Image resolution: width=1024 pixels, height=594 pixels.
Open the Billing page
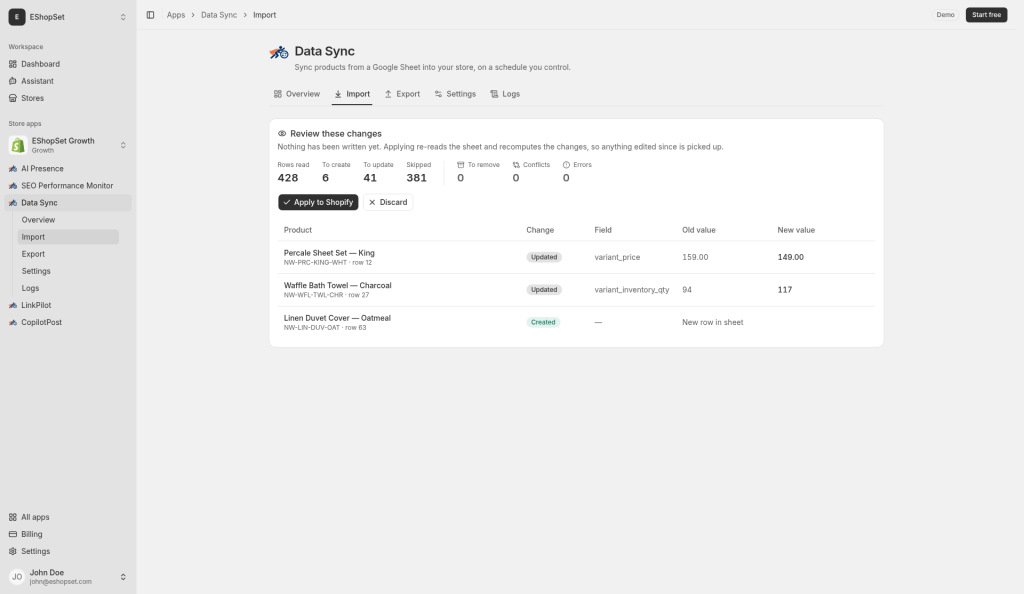point(68,534)
